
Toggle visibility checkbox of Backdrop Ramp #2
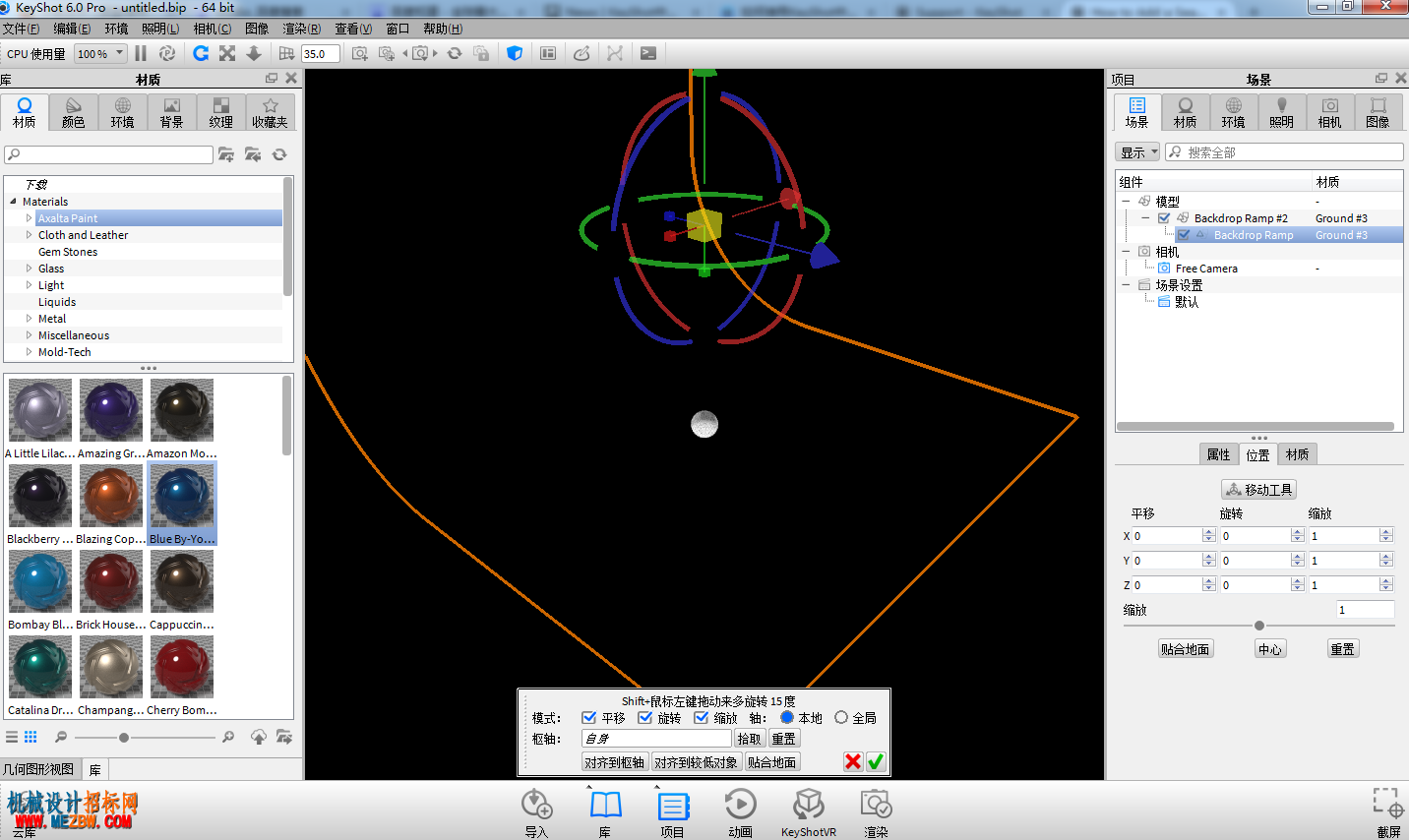coord(1164,218)
